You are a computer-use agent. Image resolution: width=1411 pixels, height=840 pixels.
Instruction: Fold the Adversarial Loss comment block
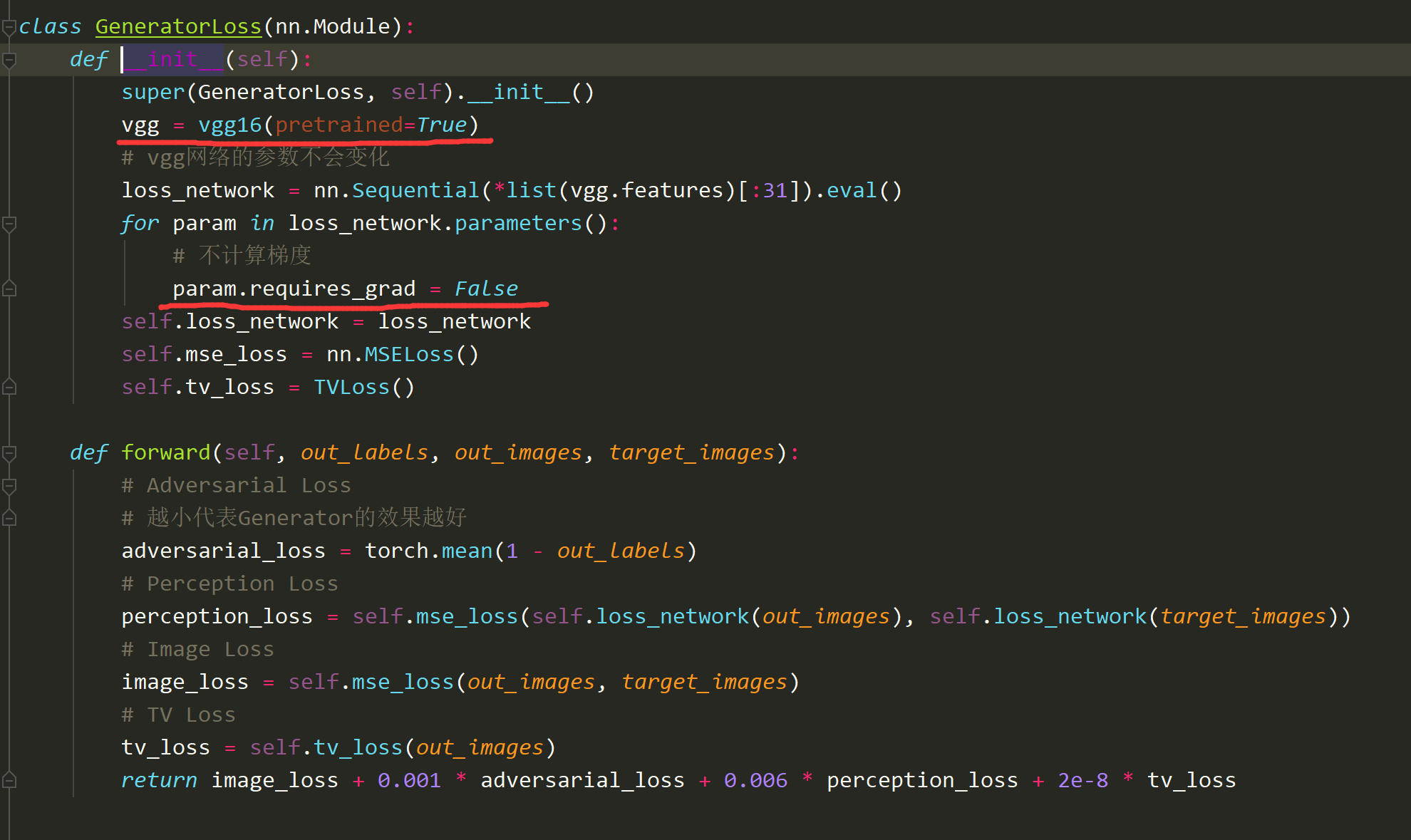[x=9, y=486]
